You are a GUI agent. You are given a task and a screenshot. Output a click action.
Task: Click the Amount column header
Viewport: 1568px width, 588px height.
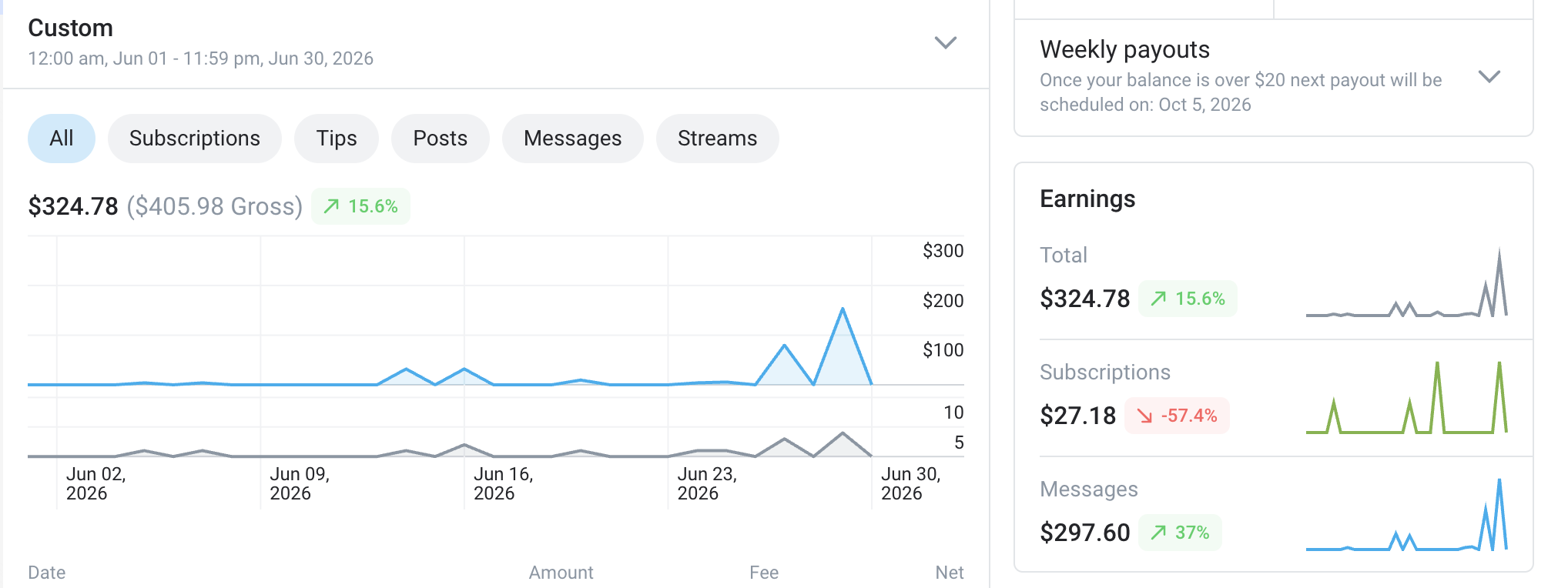[561, 573]
